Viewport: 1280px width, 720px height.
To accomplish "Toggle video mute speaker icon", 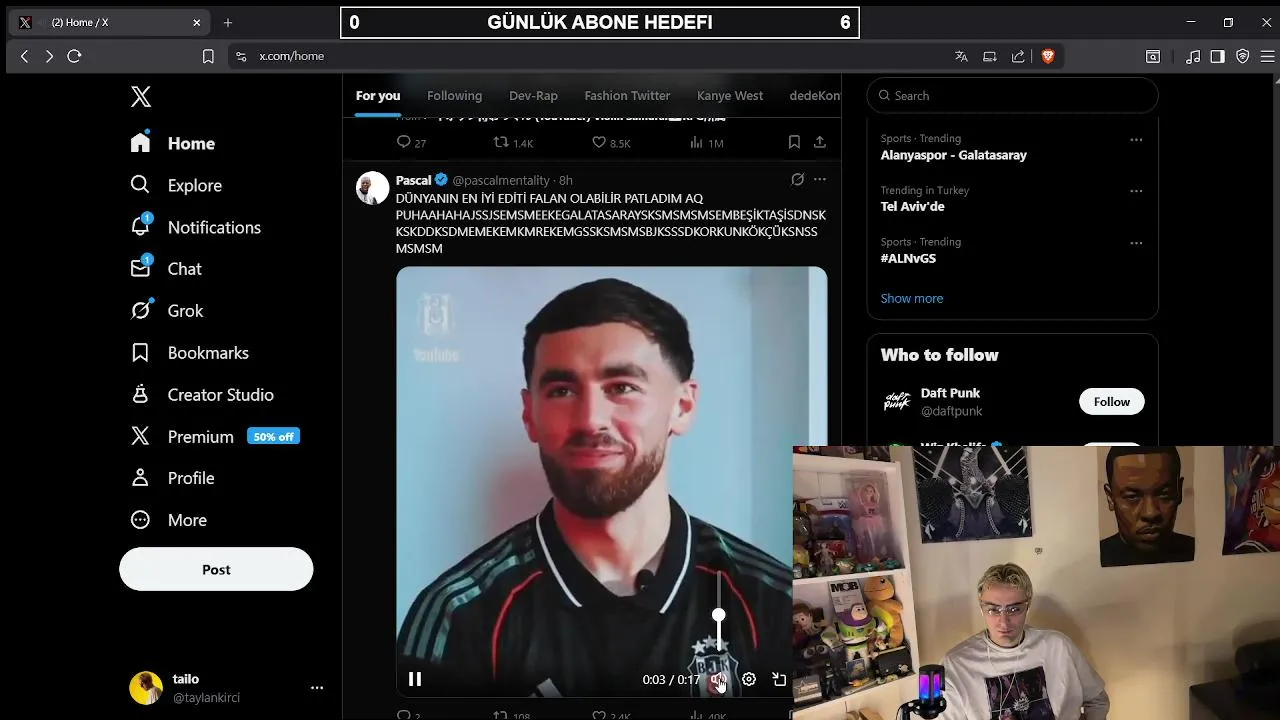I will point(718,680).
